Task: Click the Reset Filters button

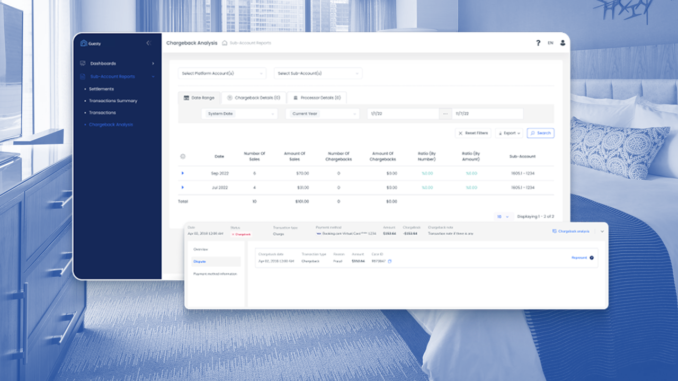Action: pos(473,133)
